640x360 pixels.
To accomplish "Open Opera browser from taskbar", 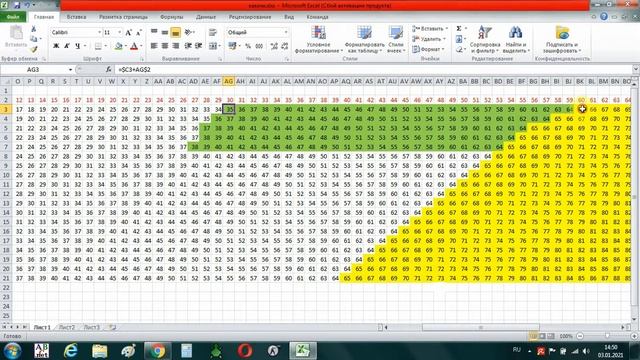I will pyautogui.click(x=245, y=351).
